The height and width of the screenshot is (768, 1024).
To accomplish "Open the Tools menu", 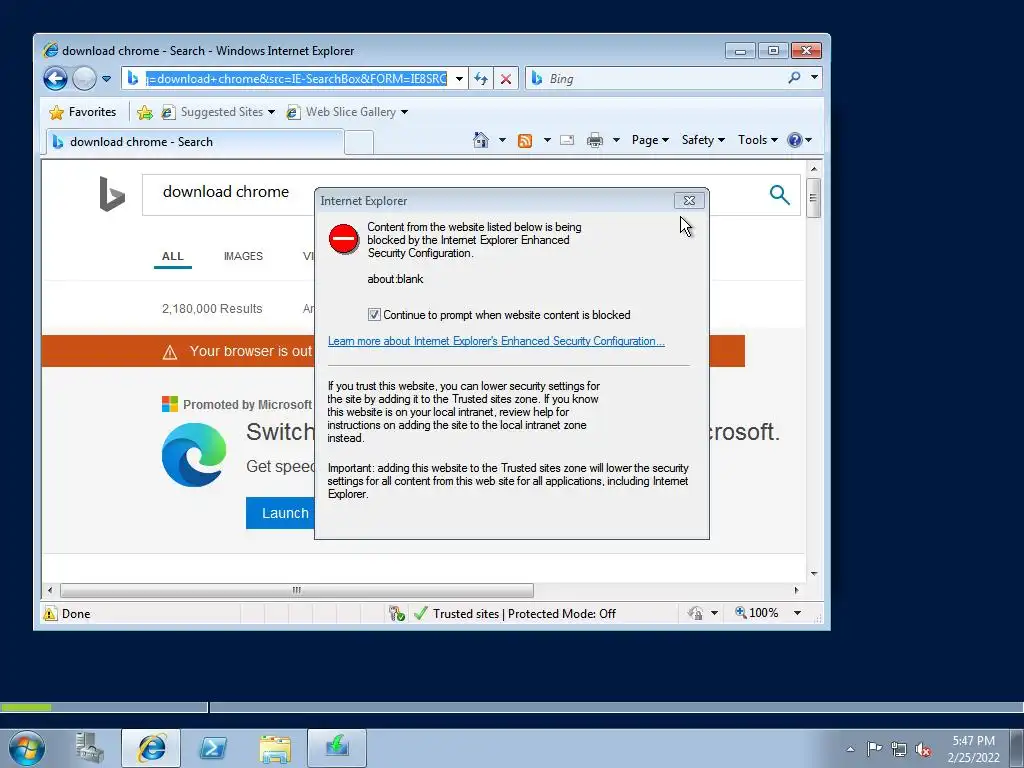I will pyautogui.click(x=758, y=140).
